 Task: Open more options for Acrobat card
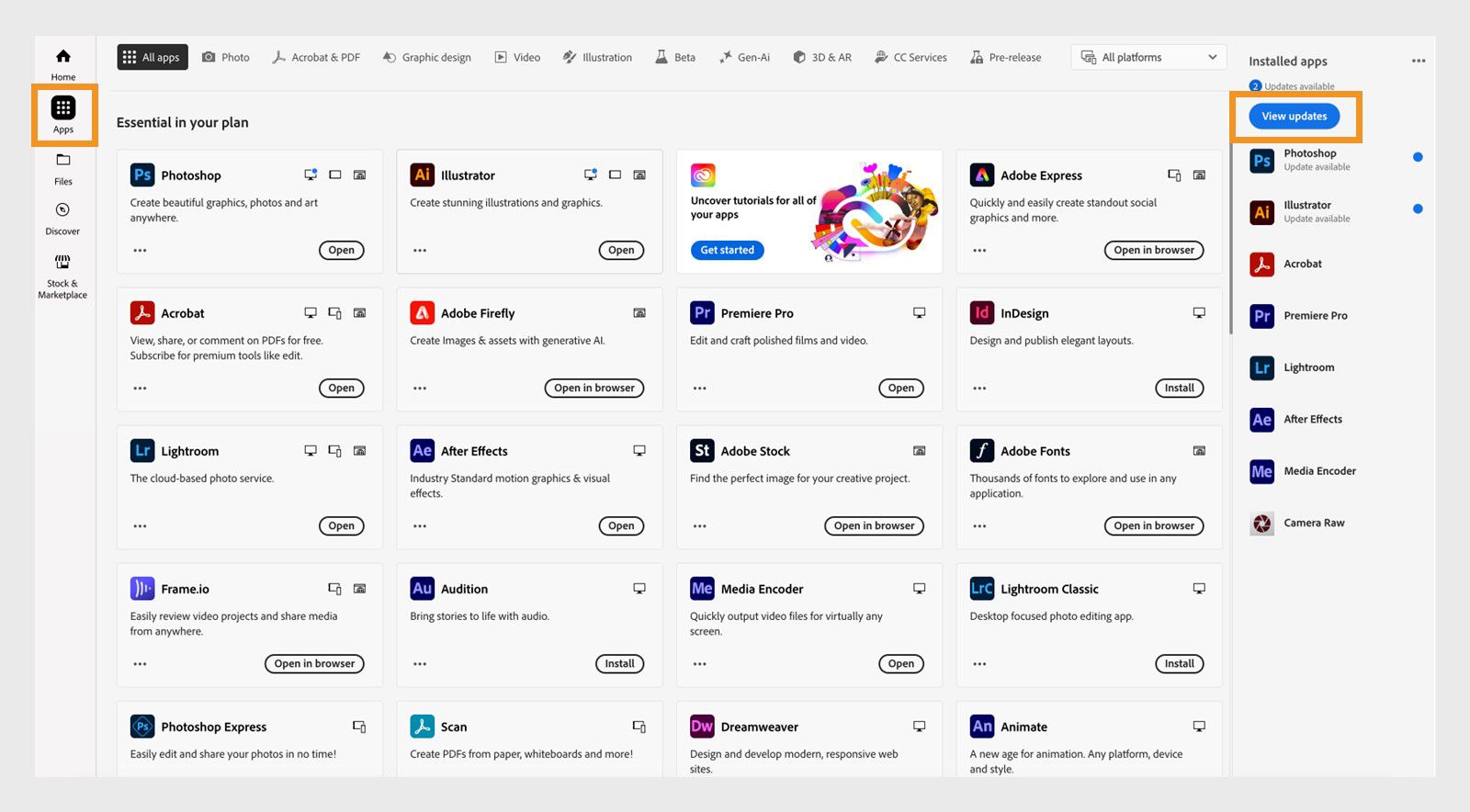(140, 388)
